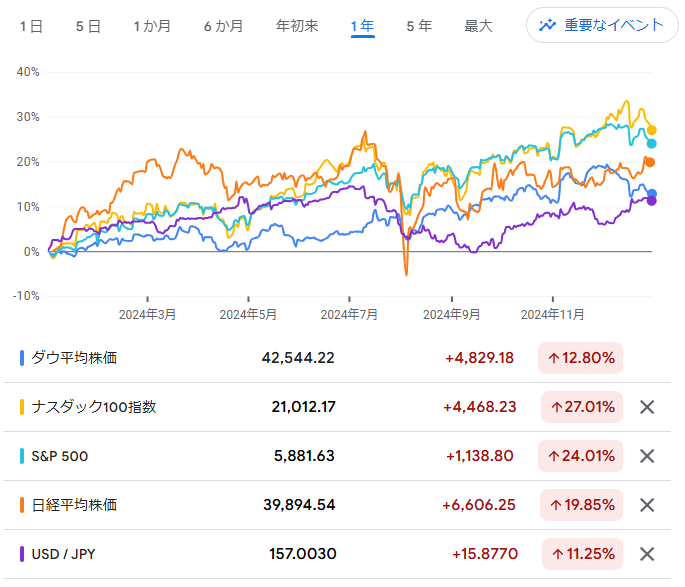Click the orange Nikkei endpoint dot on chart
685x587 pixels.
click(x=650, y=162)
